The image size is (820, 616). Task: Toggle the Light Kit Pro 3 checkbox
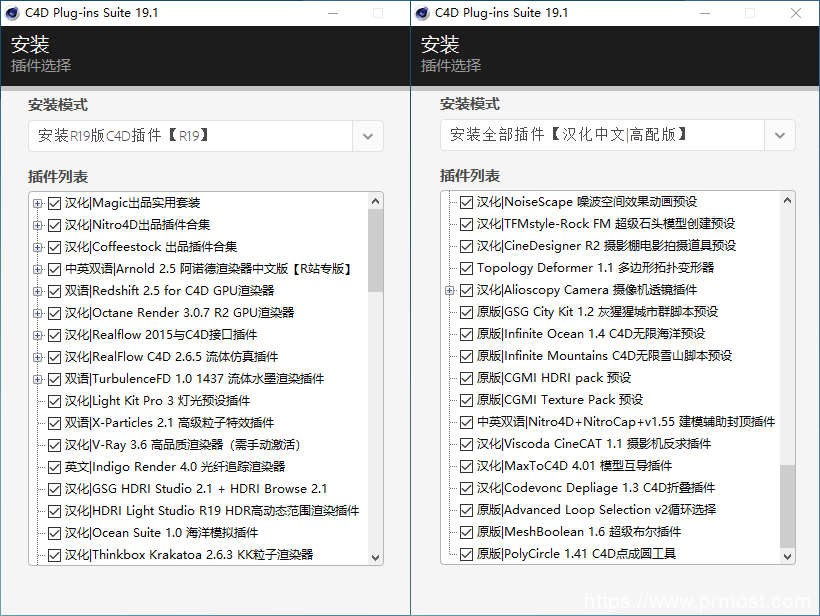pos(54,401)
